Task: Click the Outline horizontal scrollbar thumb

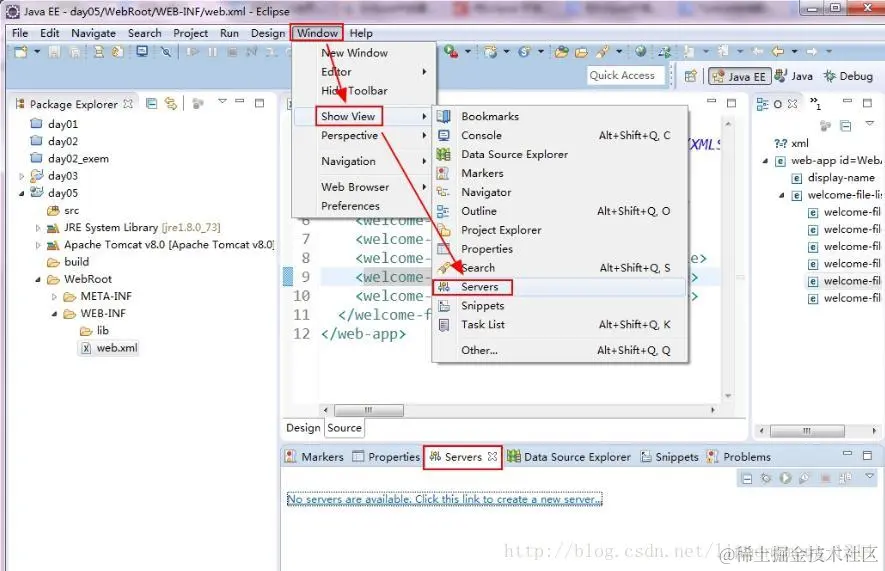Action: [807, 431]
